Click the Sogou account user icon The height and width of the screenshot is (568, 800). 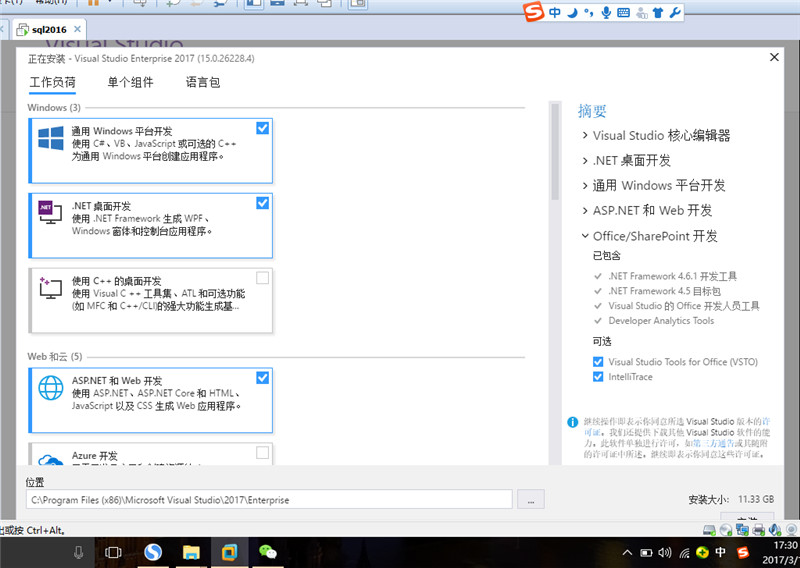tap(641, 13)
